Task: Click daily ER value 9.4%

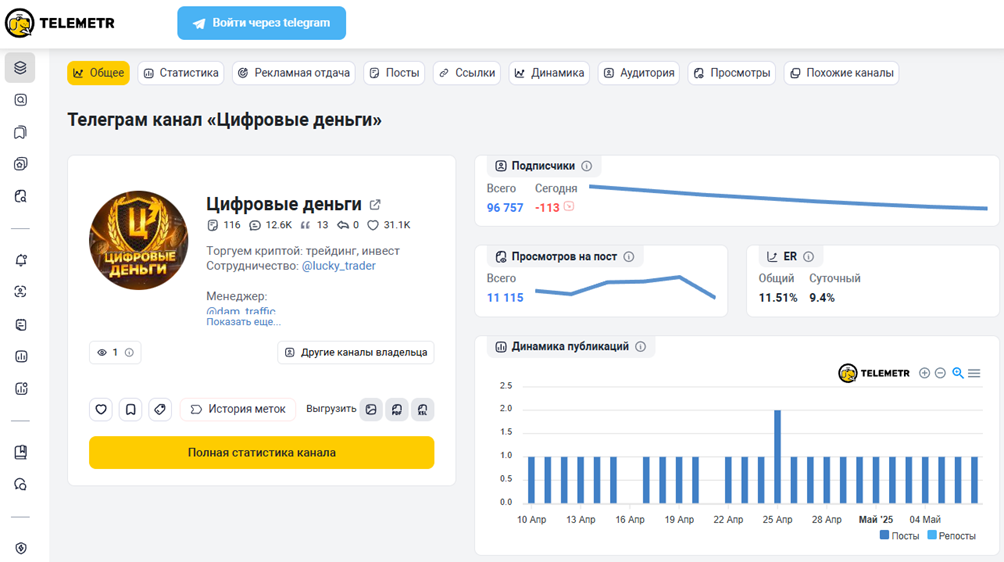Action: click(822, 298)
